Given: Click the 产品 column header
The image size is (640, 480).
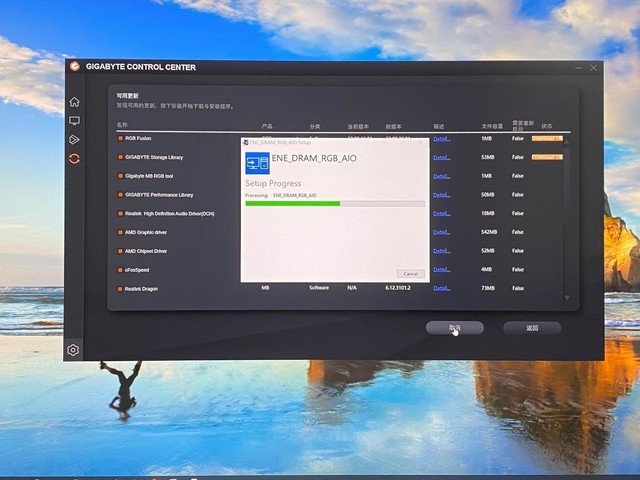Looking at the screenshot, I should tap(267, 126).
